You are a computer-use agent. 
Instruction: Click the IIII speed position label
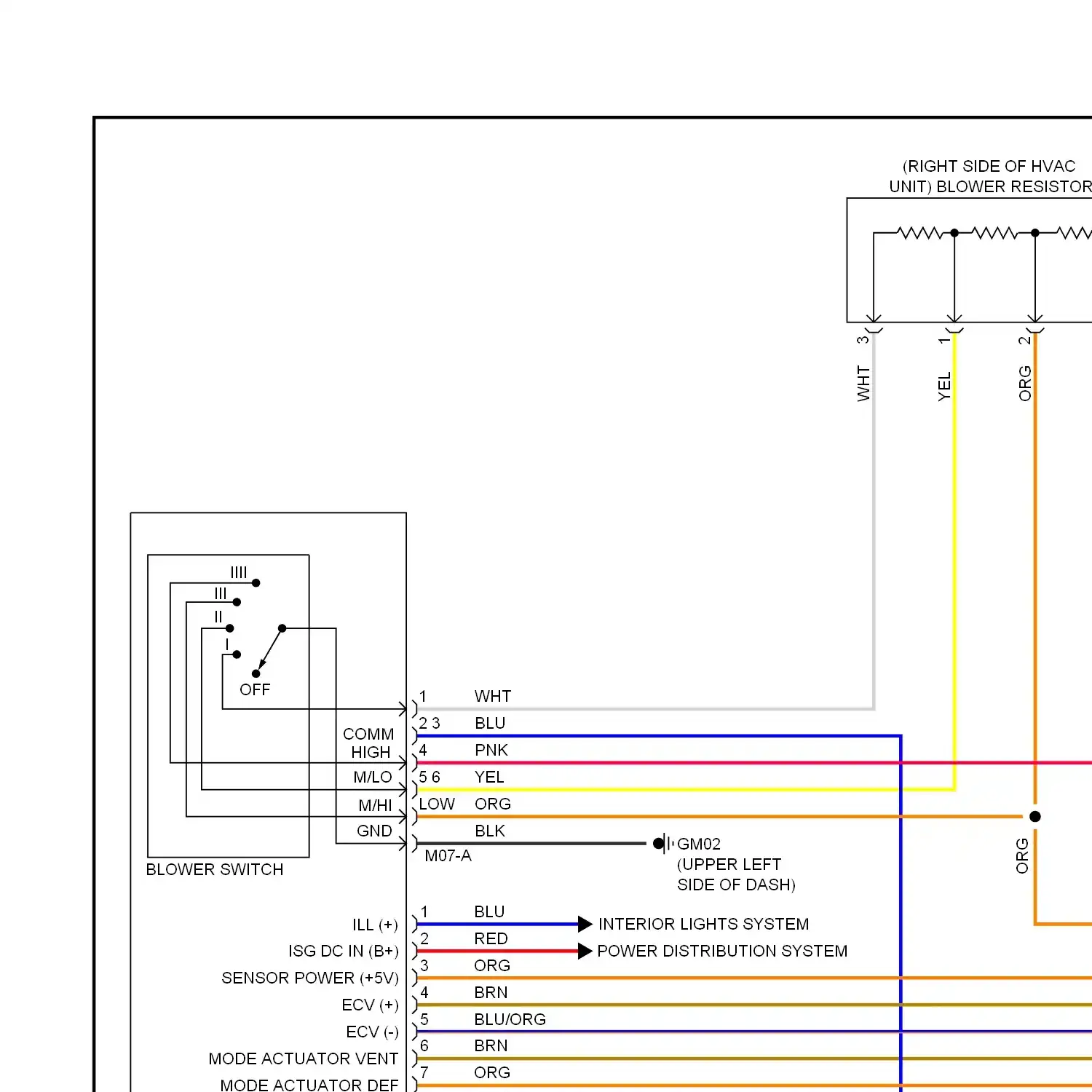239,572
